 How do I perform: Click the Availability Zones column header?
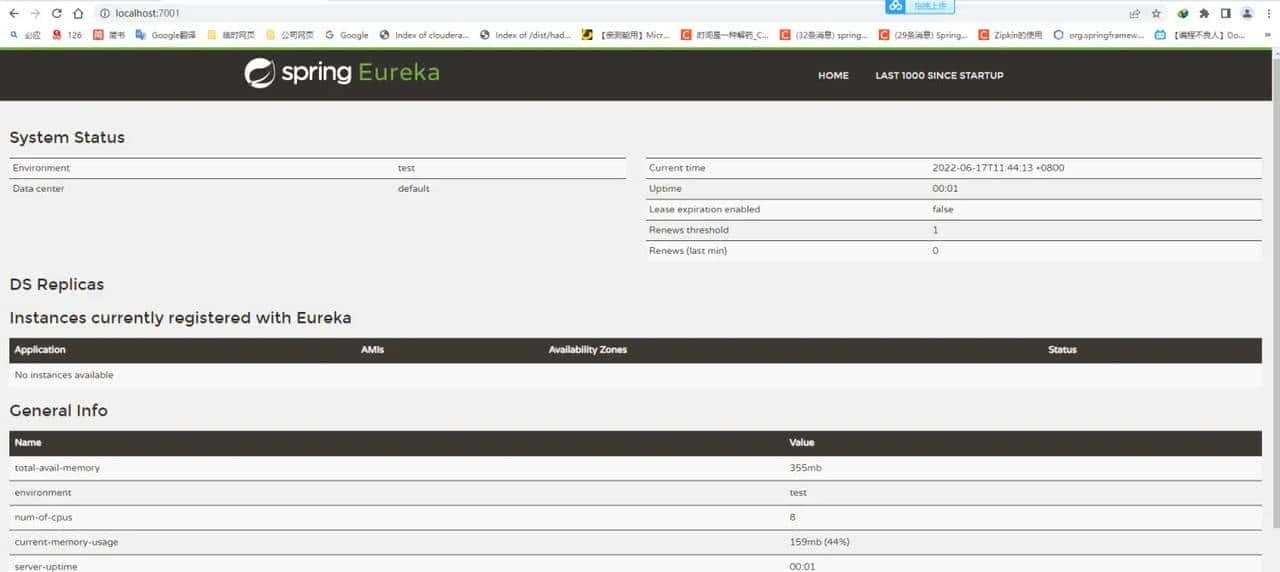pyautogui.click(x=588, y=350)
